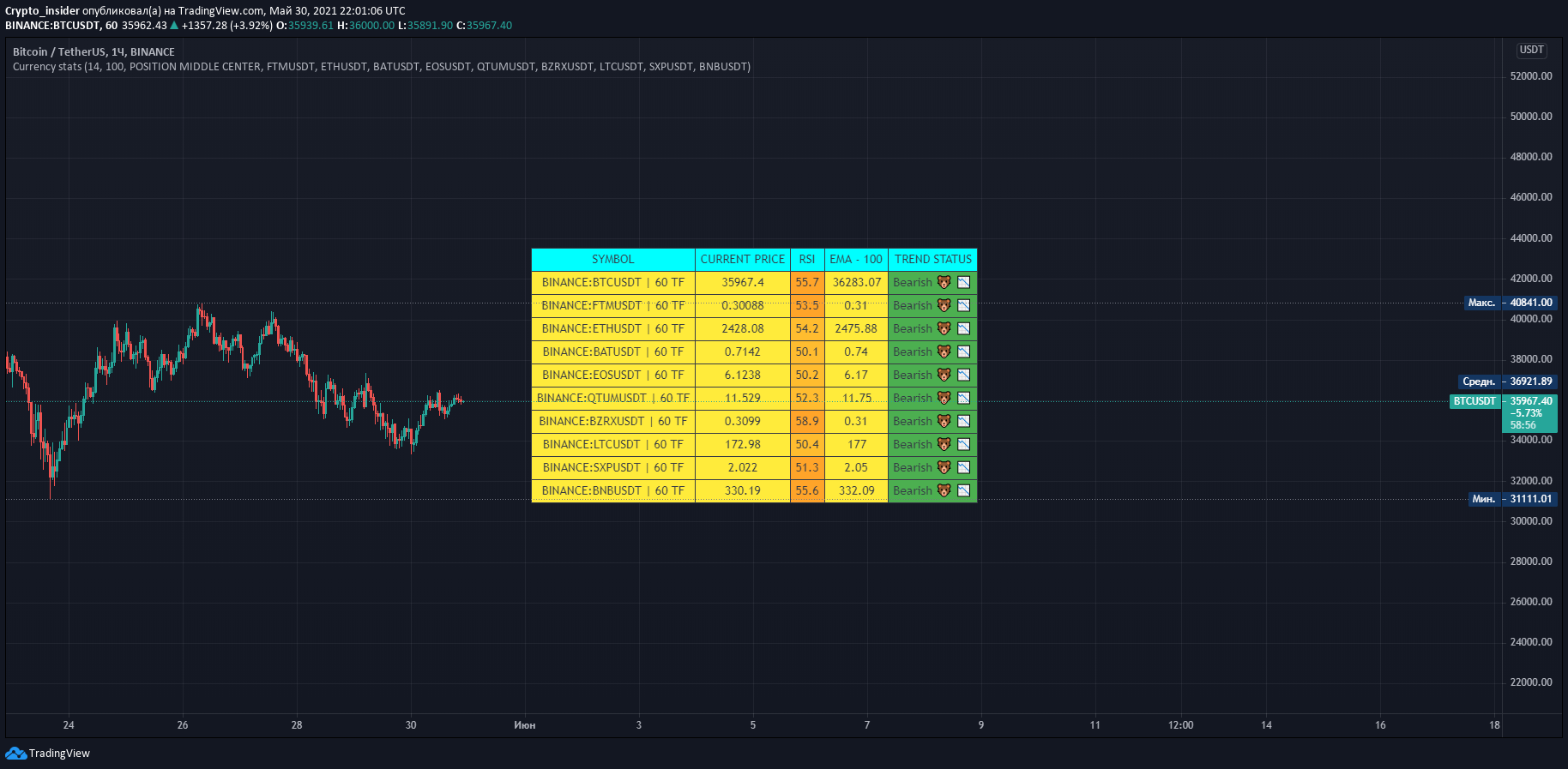Click the downtrend chart icon in SXPUSDT row
Viewport: 1568px width, 769px height.
(964, 467)
